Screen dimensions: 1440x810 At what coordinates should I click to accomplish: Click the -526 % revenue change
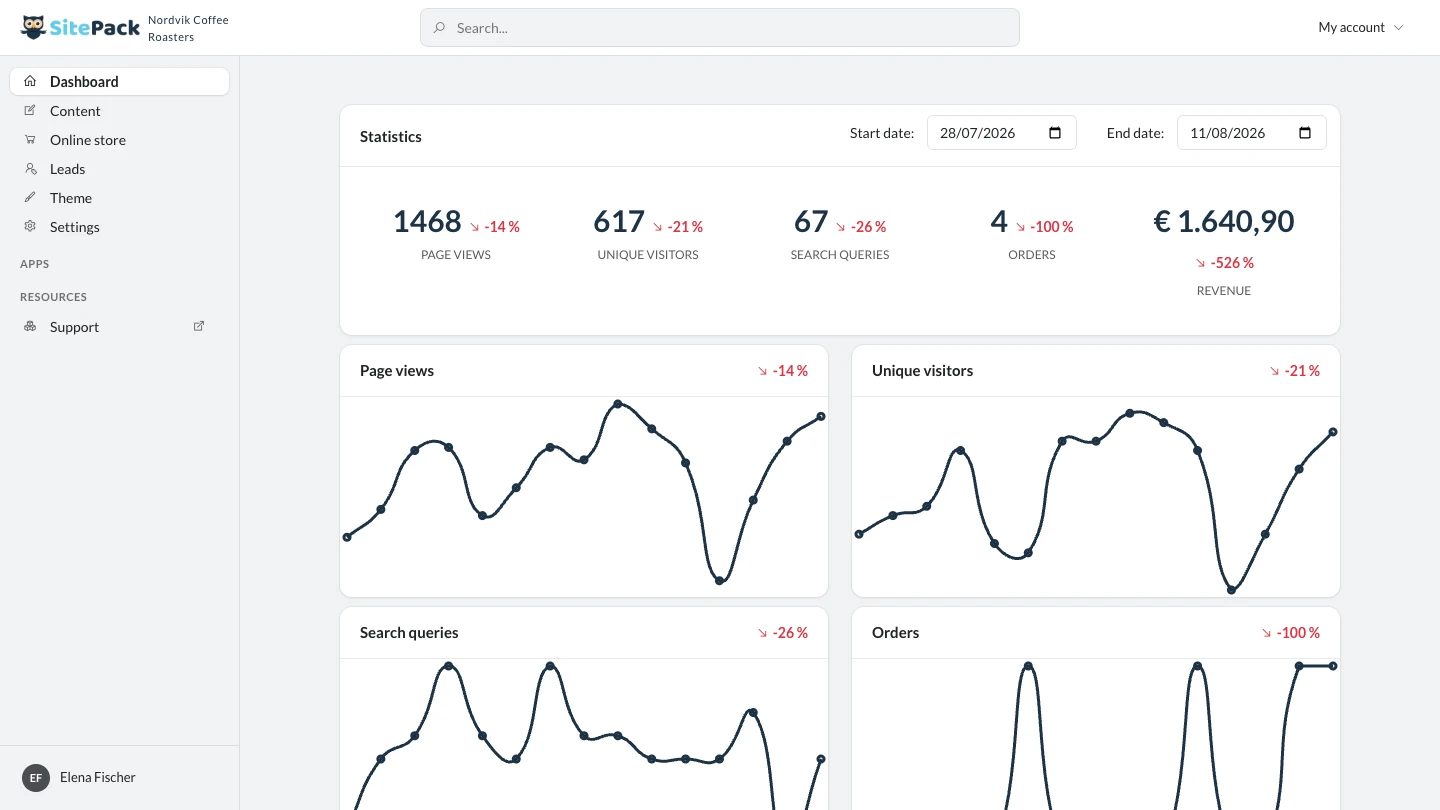[1224, 263]
